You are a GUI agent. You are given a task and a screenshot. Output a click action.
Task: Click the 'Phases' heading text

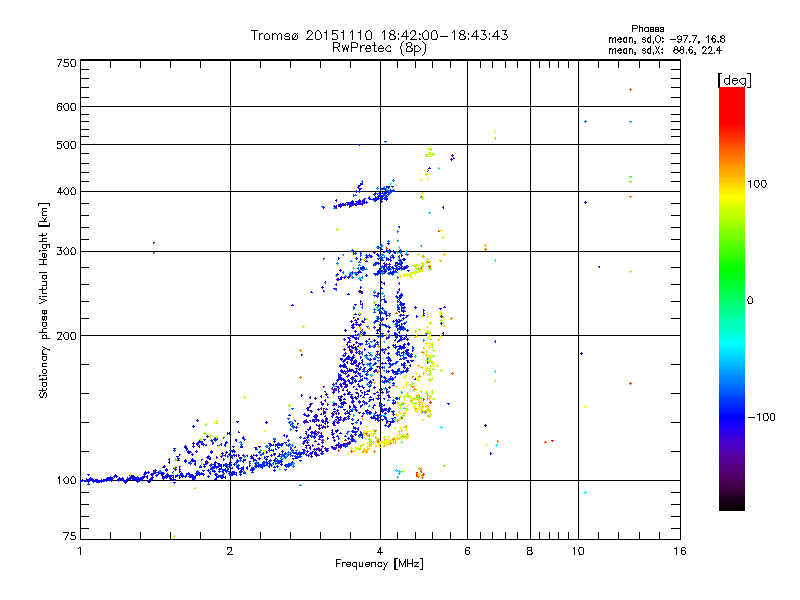coord(647,29)
